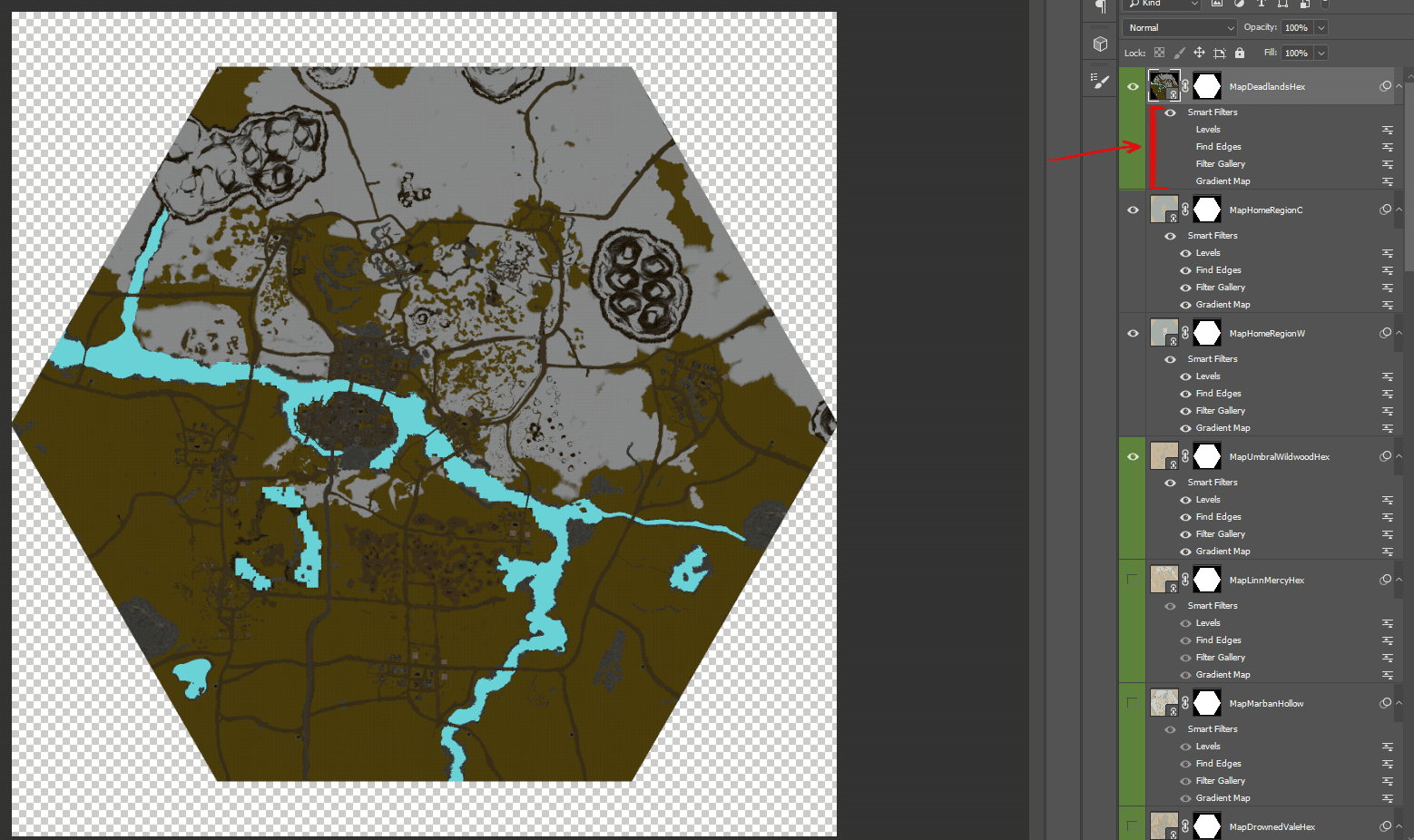Click smart filter indicator on MapHomeRegionC layer

click(x=1385, y=210)
